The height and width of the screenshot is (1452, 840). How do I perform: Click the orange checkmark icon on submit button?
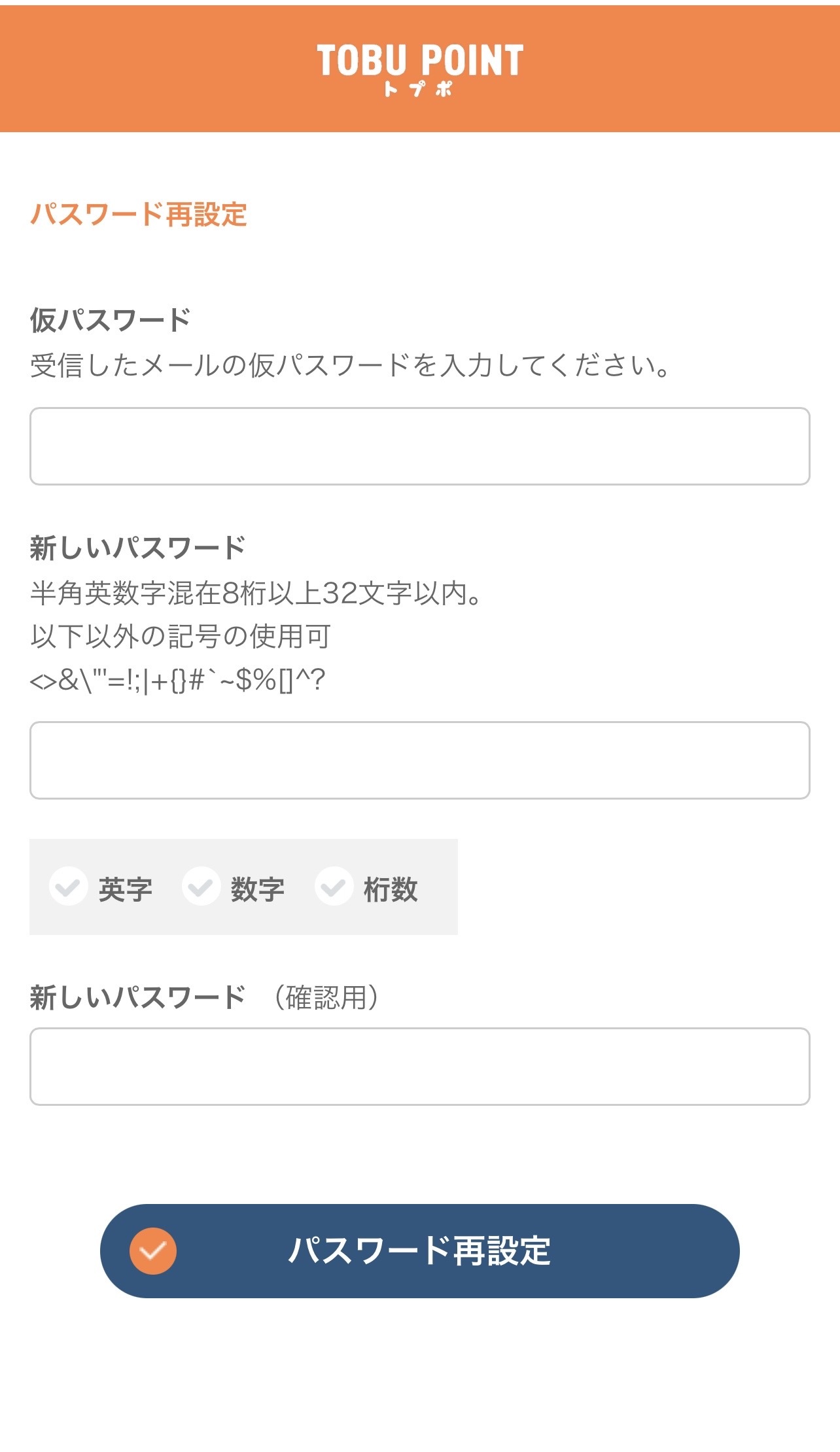coord(153,1251)
